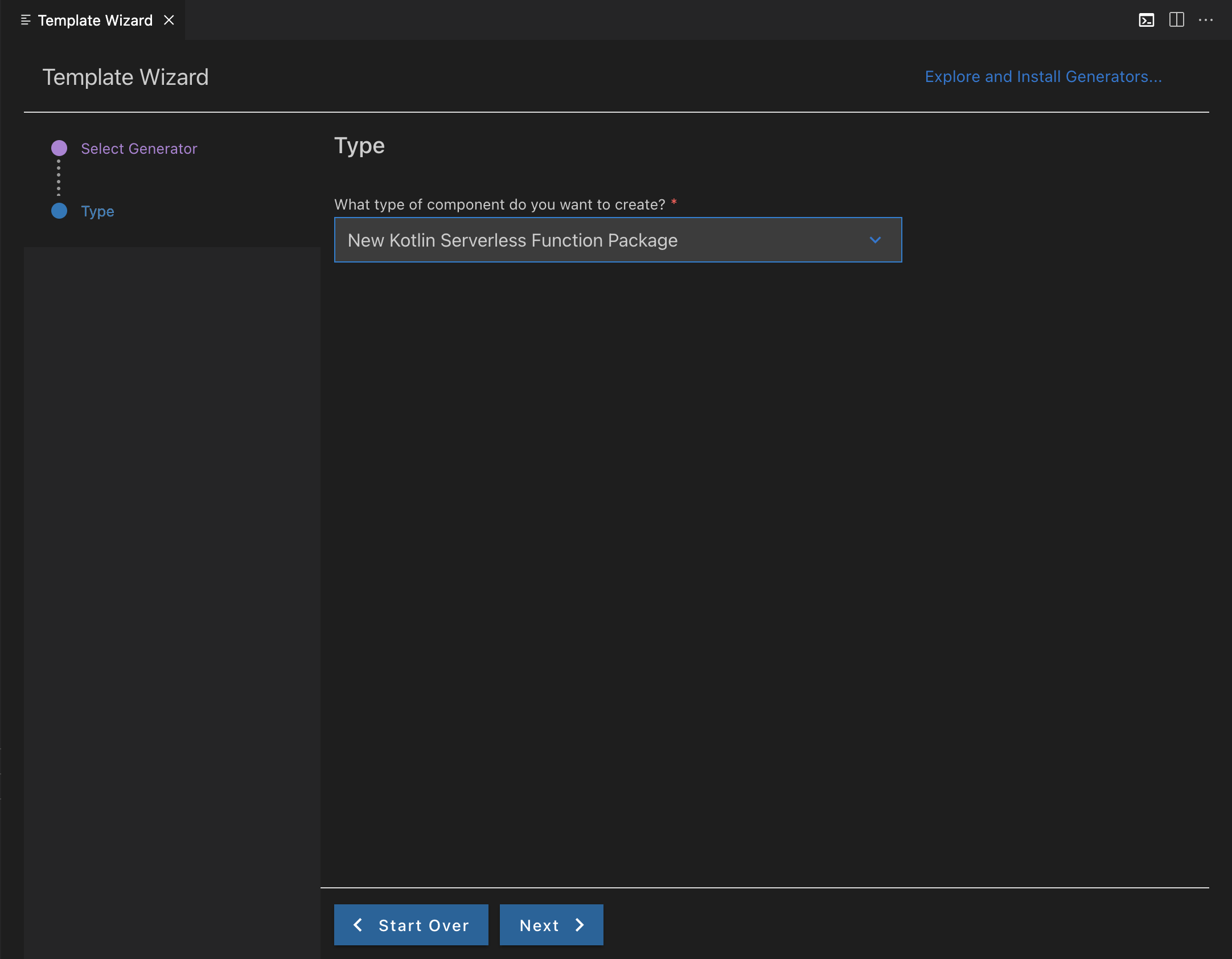
Task: Close the Template Wizard tab
Action: (169, 21)
